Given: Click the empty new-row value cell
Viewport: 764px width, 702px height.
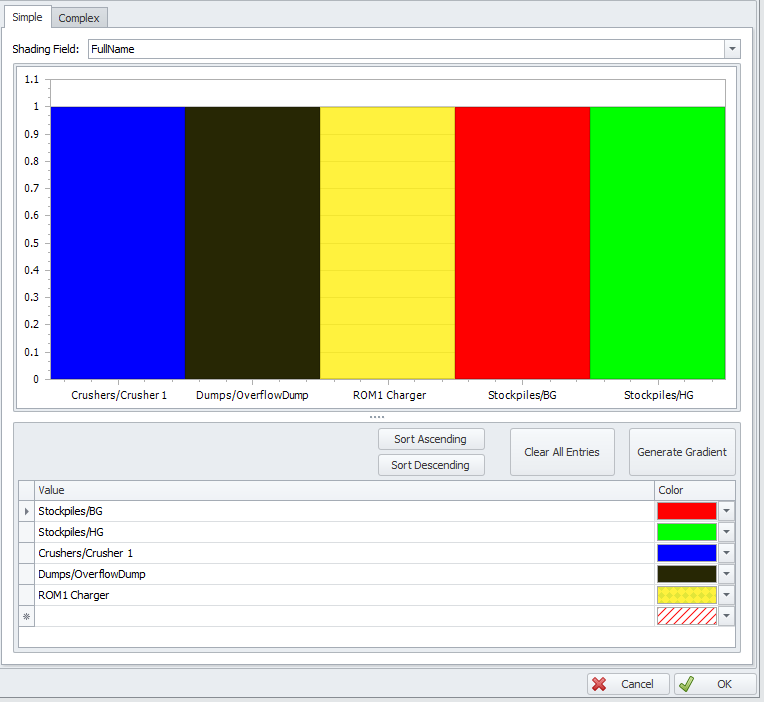Looking at the screenshot, I should [344, 616].
